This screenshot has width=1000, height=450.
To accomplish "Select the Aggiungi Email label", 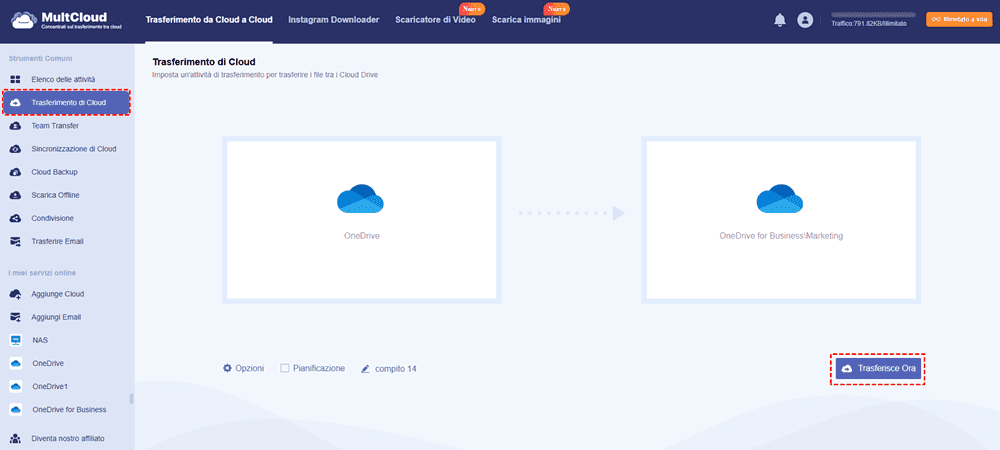I will [56, 317].
